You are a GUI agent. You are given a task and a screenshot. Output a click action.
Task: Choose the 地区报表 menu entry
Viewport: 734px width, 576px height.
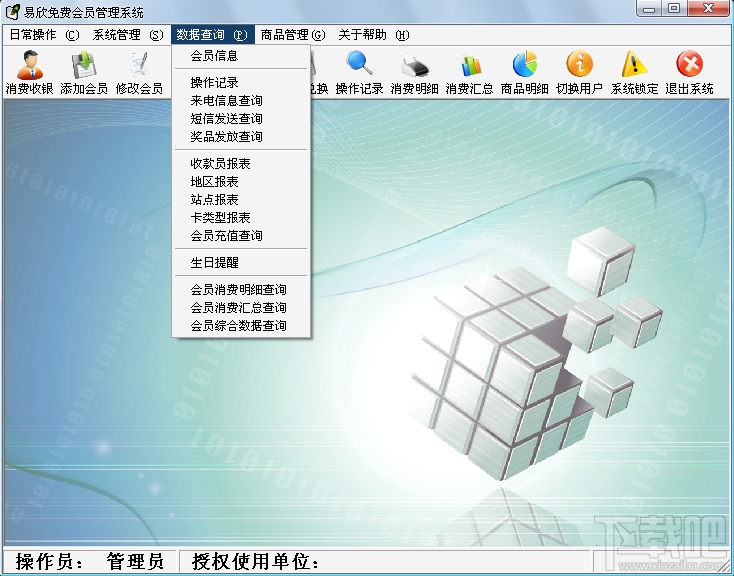pyautogui.click(x=241, y=181)
